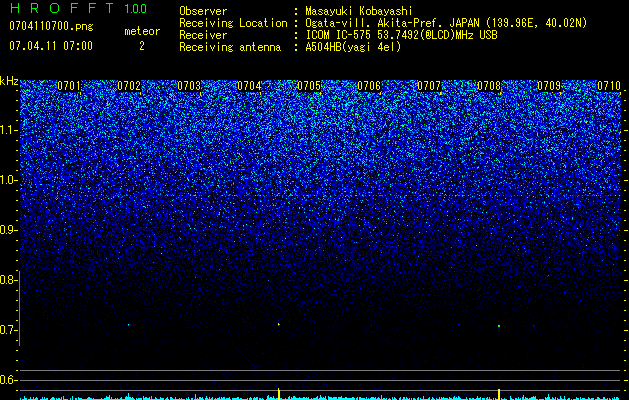This screenshot has height=400, width=629.
Task: Click the 0.6 frequency axis label
Action: 8,380
